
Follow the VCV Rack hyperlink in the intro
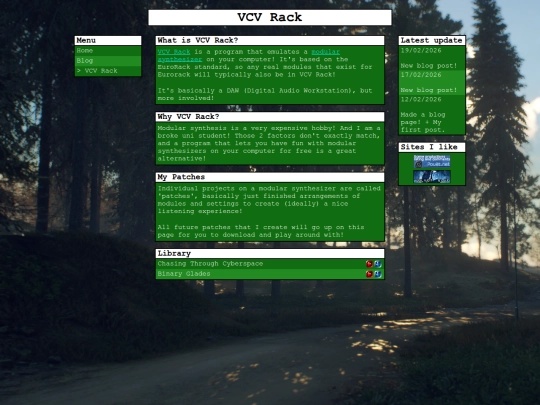[x=174, y=52]
